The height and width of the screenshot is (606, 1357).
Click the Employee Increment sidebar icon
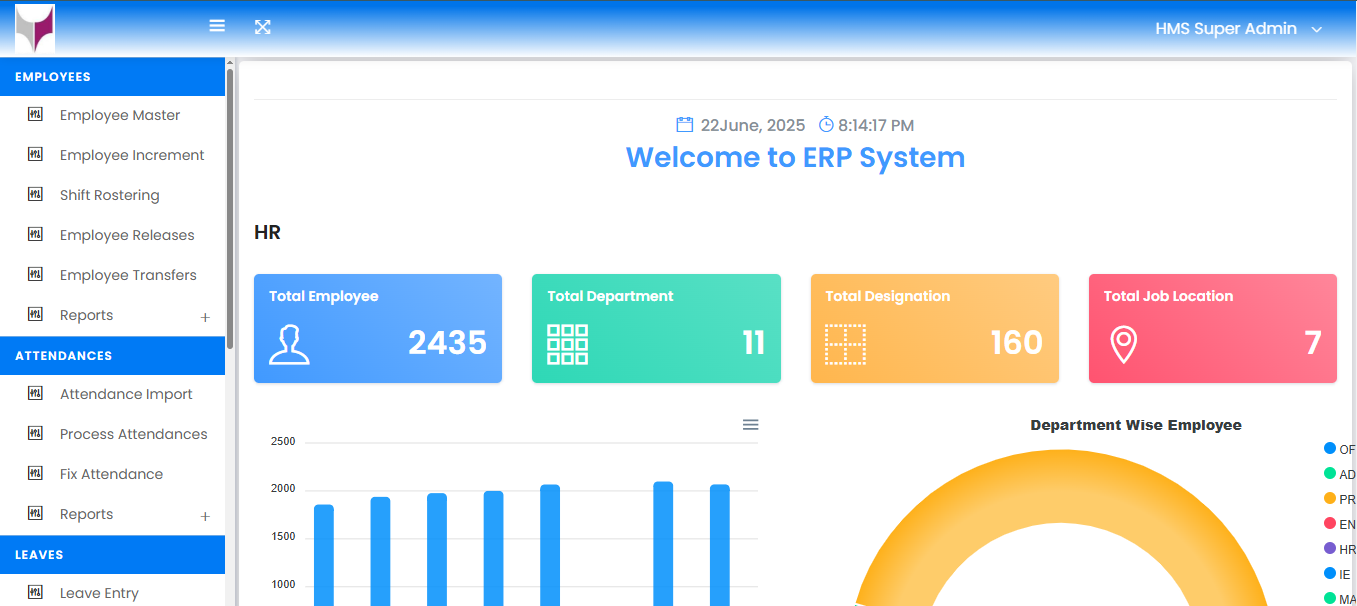36,154
